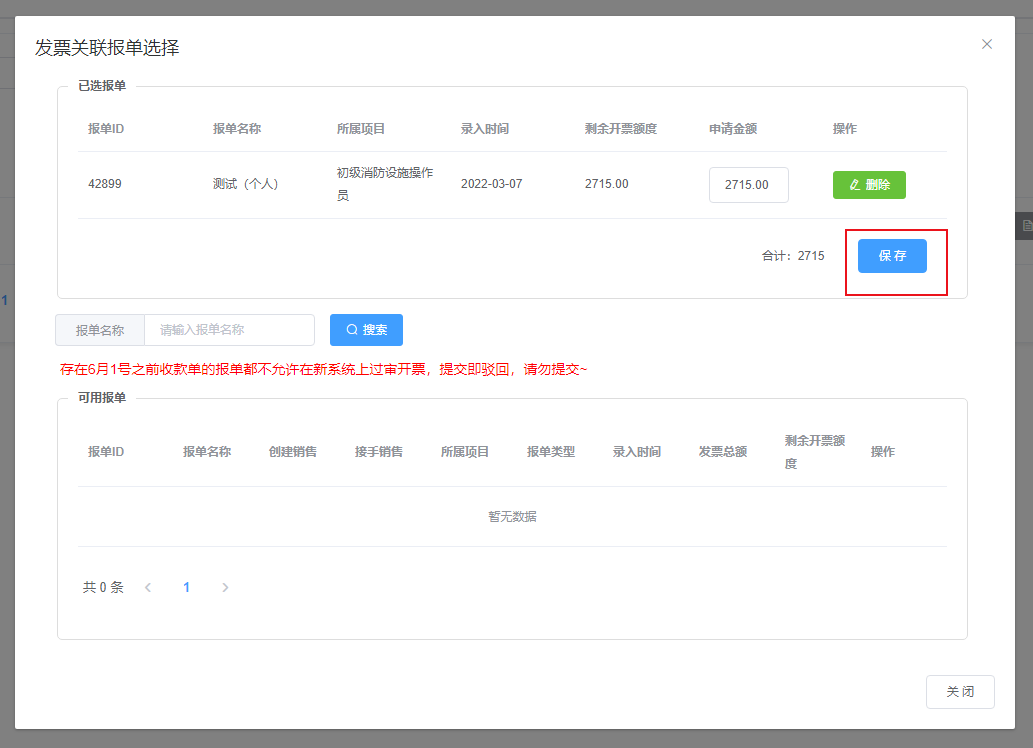Click the 申请金额 input showing 2715.00
Viewport: 1033px width, 748px height.
pyautogui.click(x=748, y=185)
